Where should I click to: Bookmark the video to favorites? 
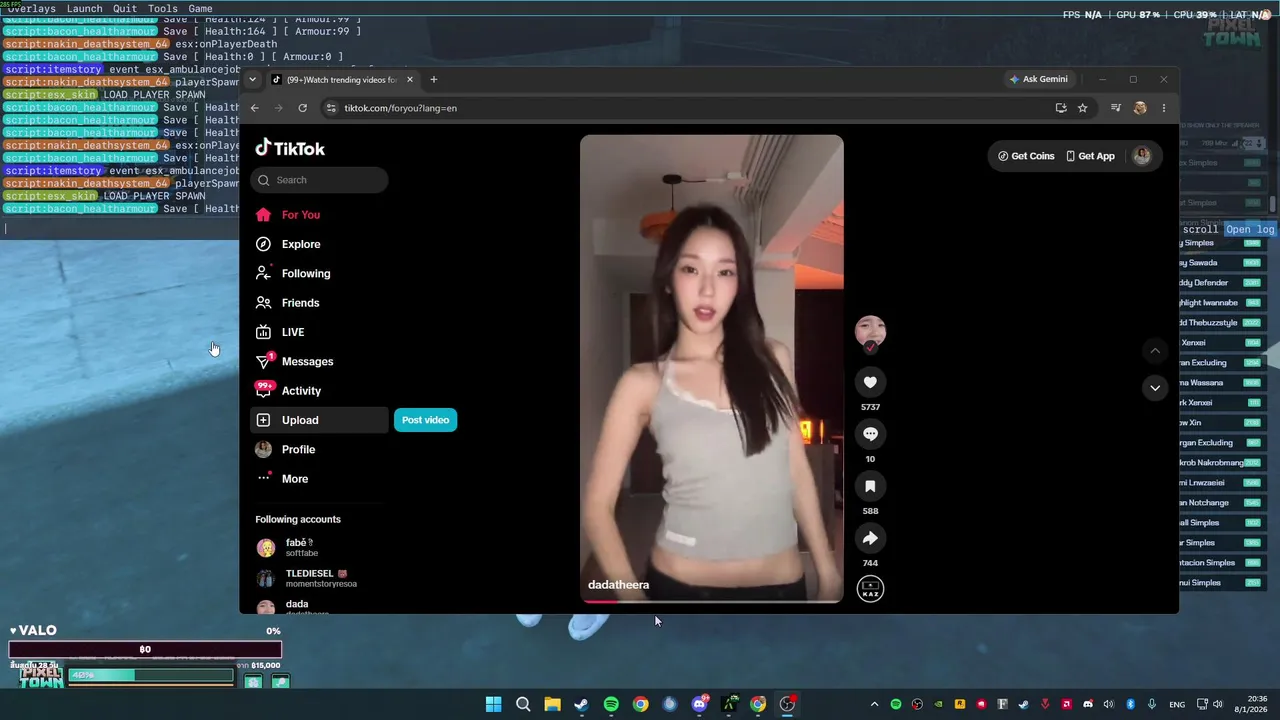[870, 486]
